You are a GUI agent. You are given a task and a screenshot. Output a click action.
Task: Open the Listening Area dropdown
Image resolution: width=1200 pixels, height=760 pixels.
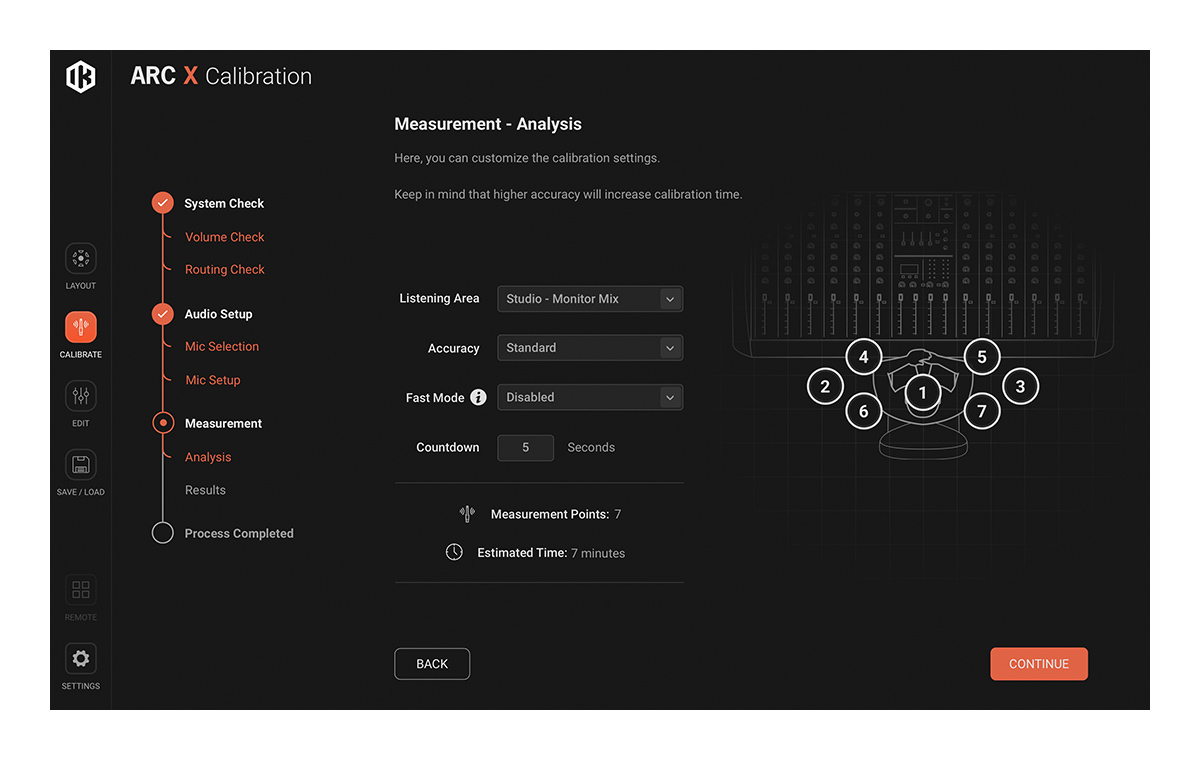tap(590, 299)
